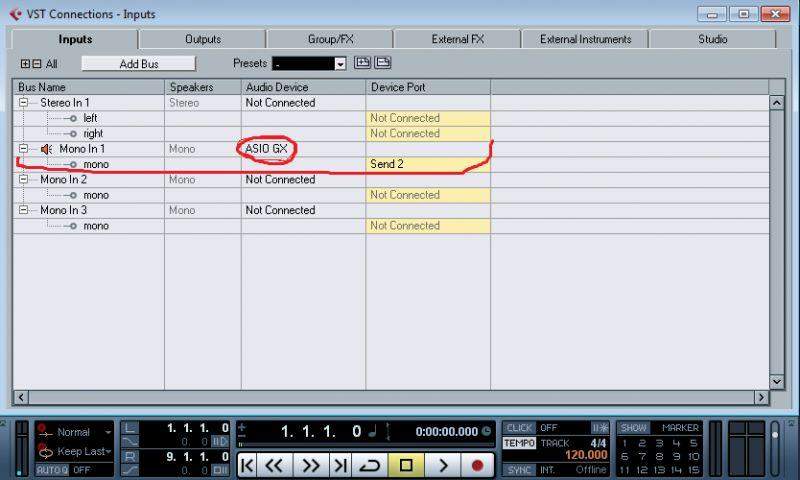Click the vertical scrollbar down arrow
Image resolution: width=800 pixels, height=480 pixels.
point(777,382)
